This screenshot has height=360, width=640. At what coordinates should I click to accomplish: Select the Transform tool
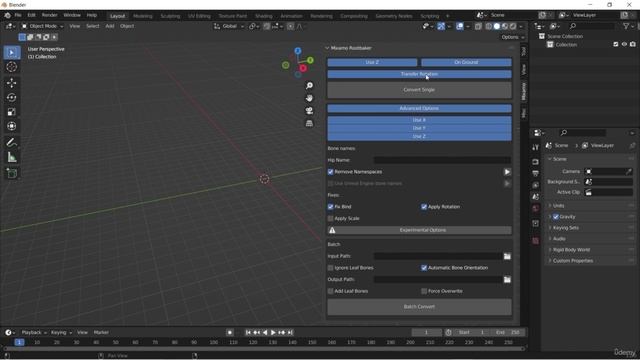(12, 126)
